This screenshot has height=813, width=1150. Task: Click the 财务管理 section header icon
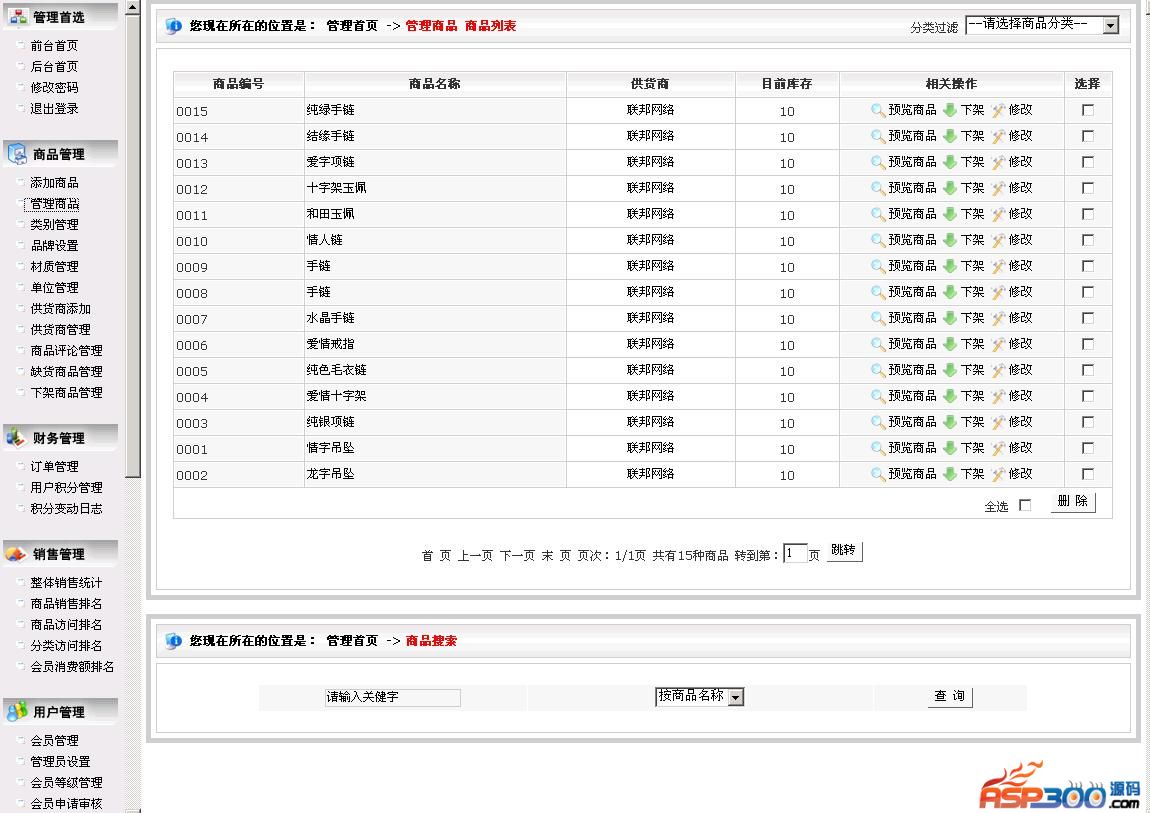tap(15, 438)
